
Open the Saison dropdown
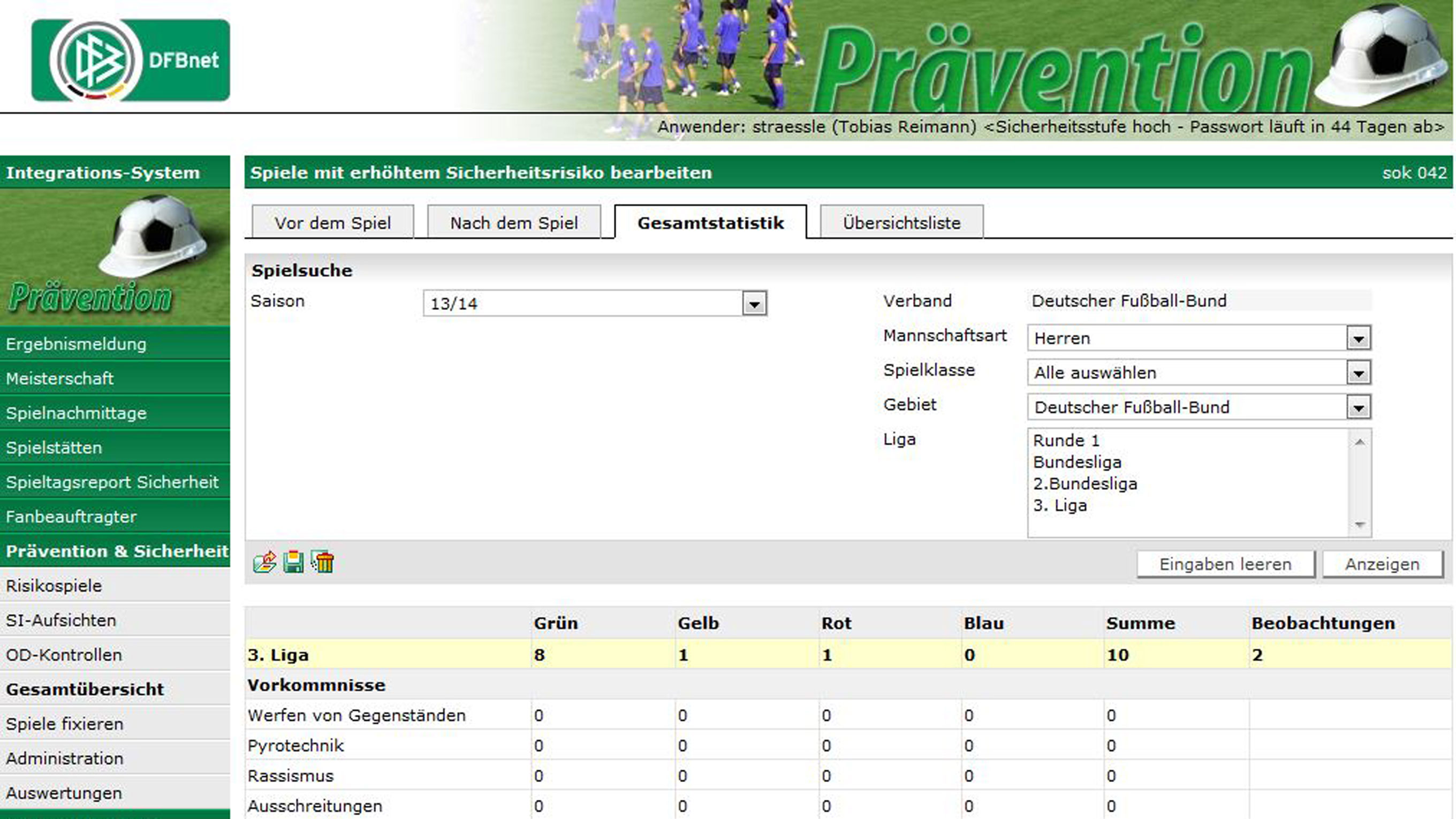point(754,304)
